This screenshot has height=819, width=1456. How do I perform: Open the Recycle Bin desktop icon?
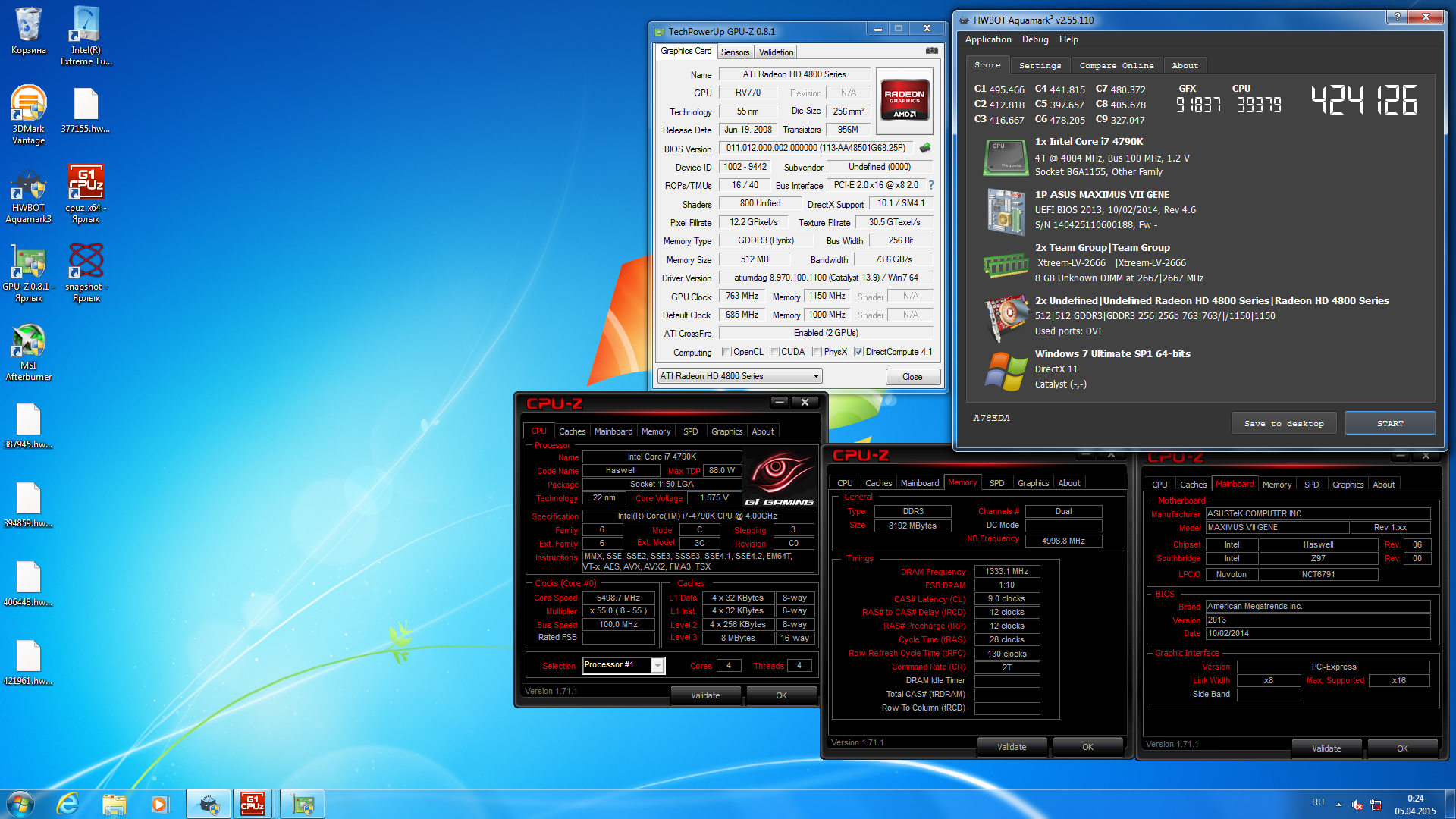coord(28,30)
